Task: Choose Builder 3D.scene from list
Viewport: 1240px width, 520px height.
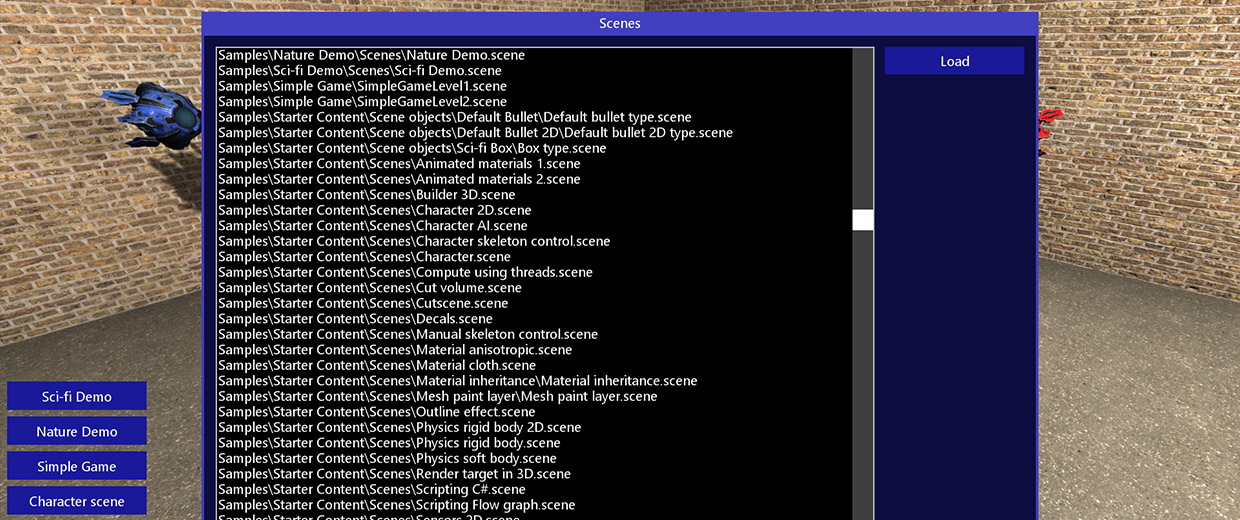Action: click(367, 195)
